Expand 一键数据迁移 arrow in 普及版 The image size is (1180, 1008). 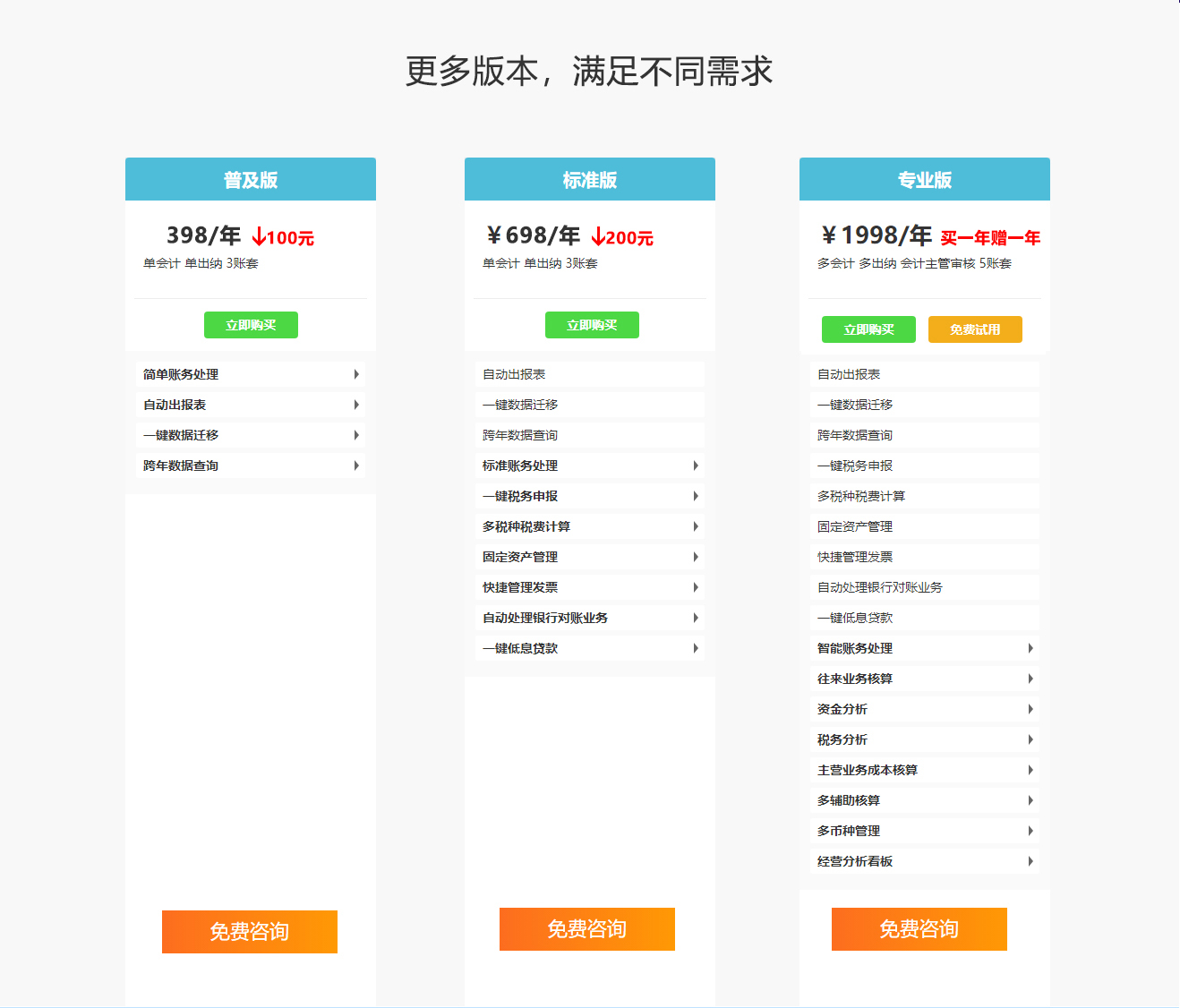(356, 435)
